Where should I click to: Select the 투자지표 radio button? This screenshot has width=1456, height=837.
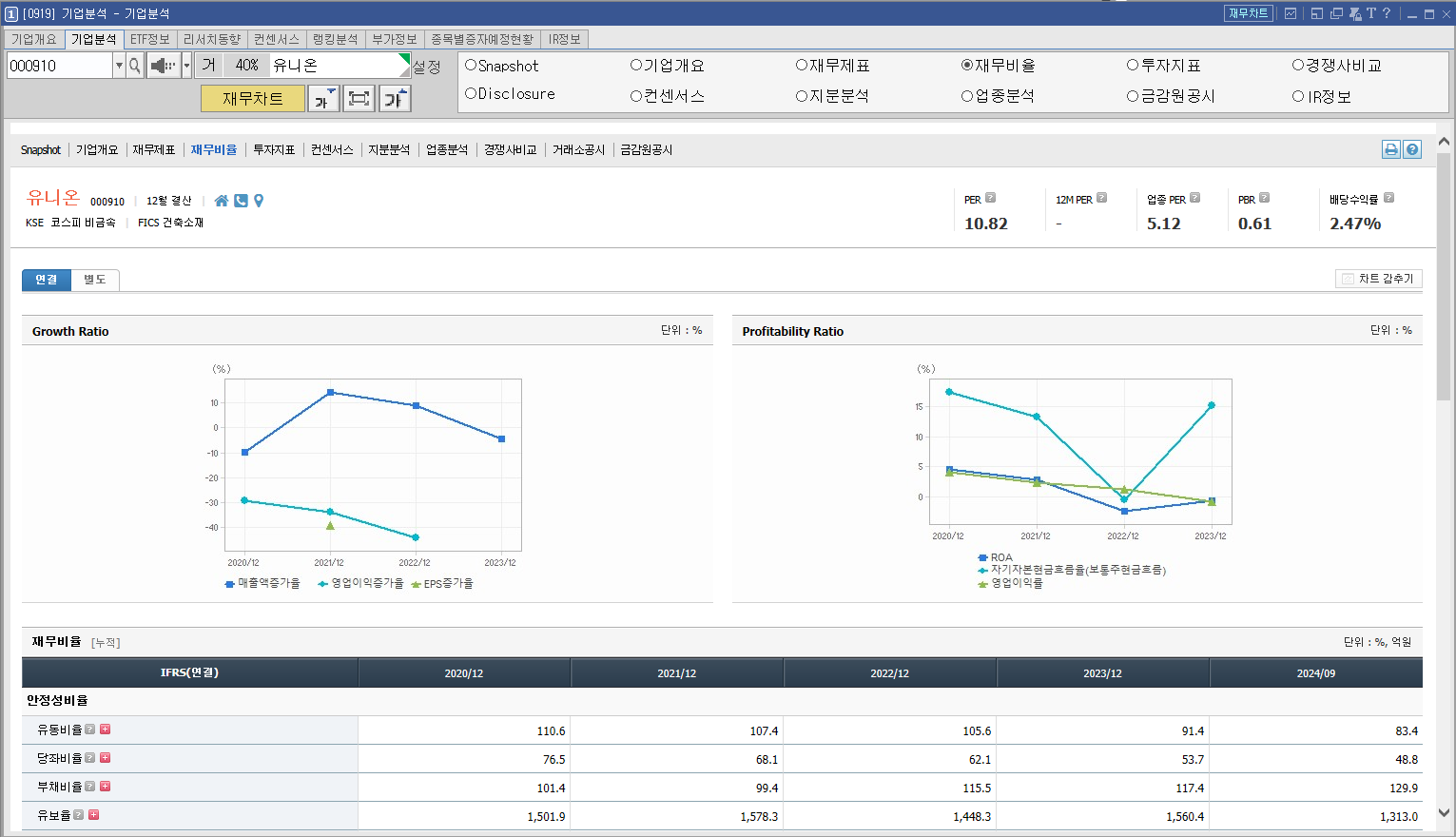(1132, 66)
